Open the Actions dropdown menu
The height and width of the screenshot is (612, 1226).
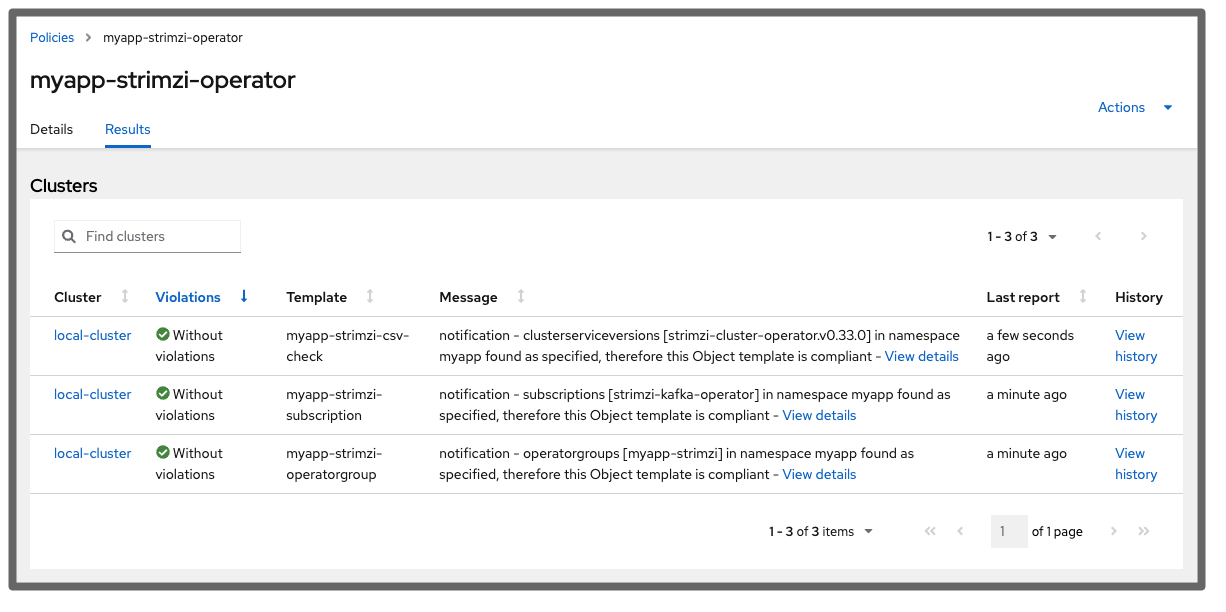[1134, 108]
